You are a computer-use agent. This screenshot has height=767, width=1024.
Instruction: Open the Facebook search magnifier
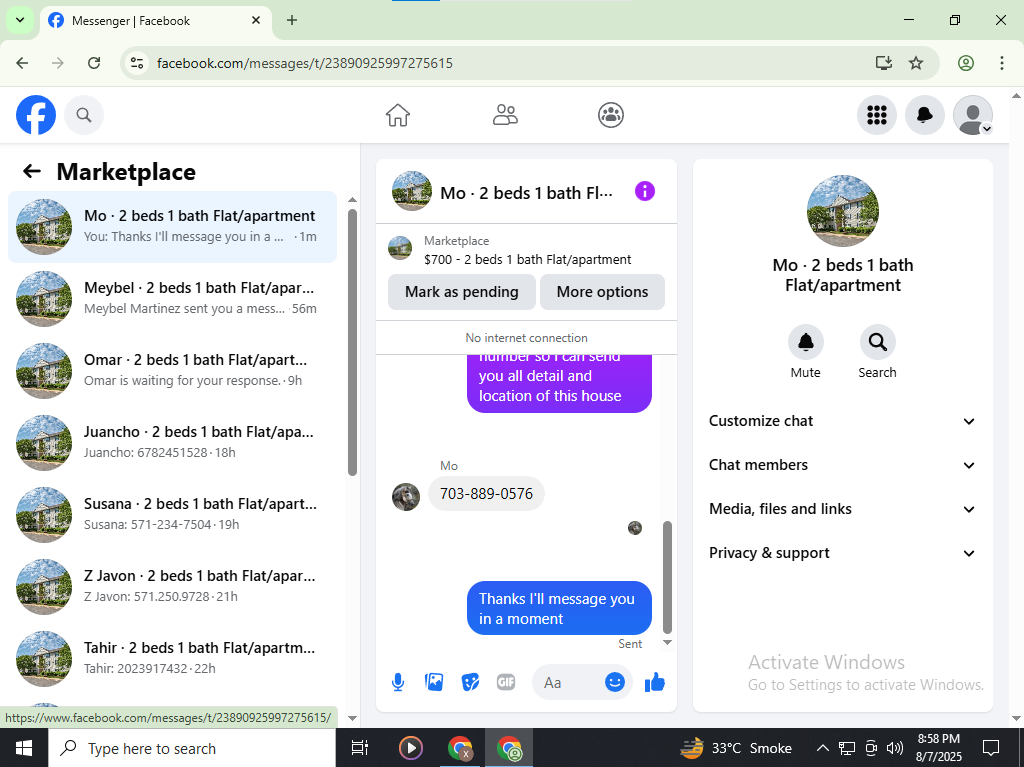pyautogui.click(x=84, y=115)
